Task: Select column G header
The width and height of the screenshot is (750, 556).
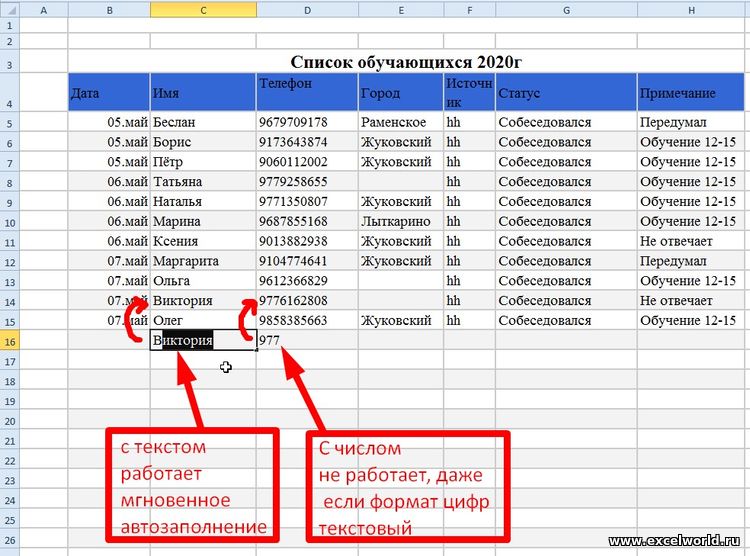Action: pos(566,10)
